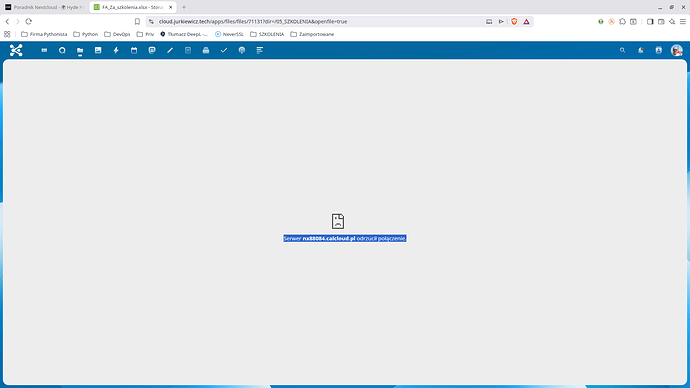
Task: Click the orange circular extension icon
Action: pyautogui.click(x=612, y=22)
